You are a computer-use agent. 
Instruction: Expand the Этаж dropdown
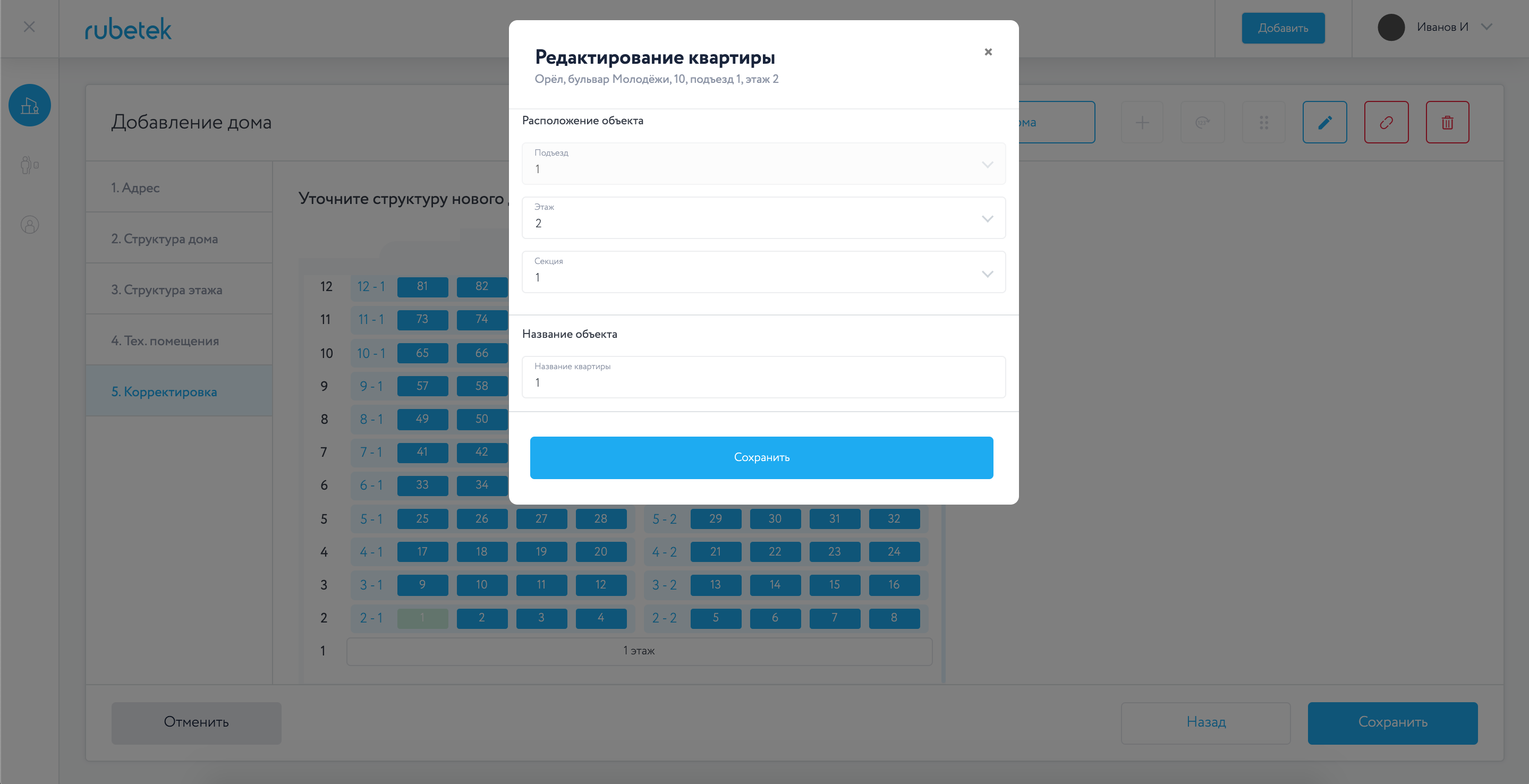click(763, 218)
